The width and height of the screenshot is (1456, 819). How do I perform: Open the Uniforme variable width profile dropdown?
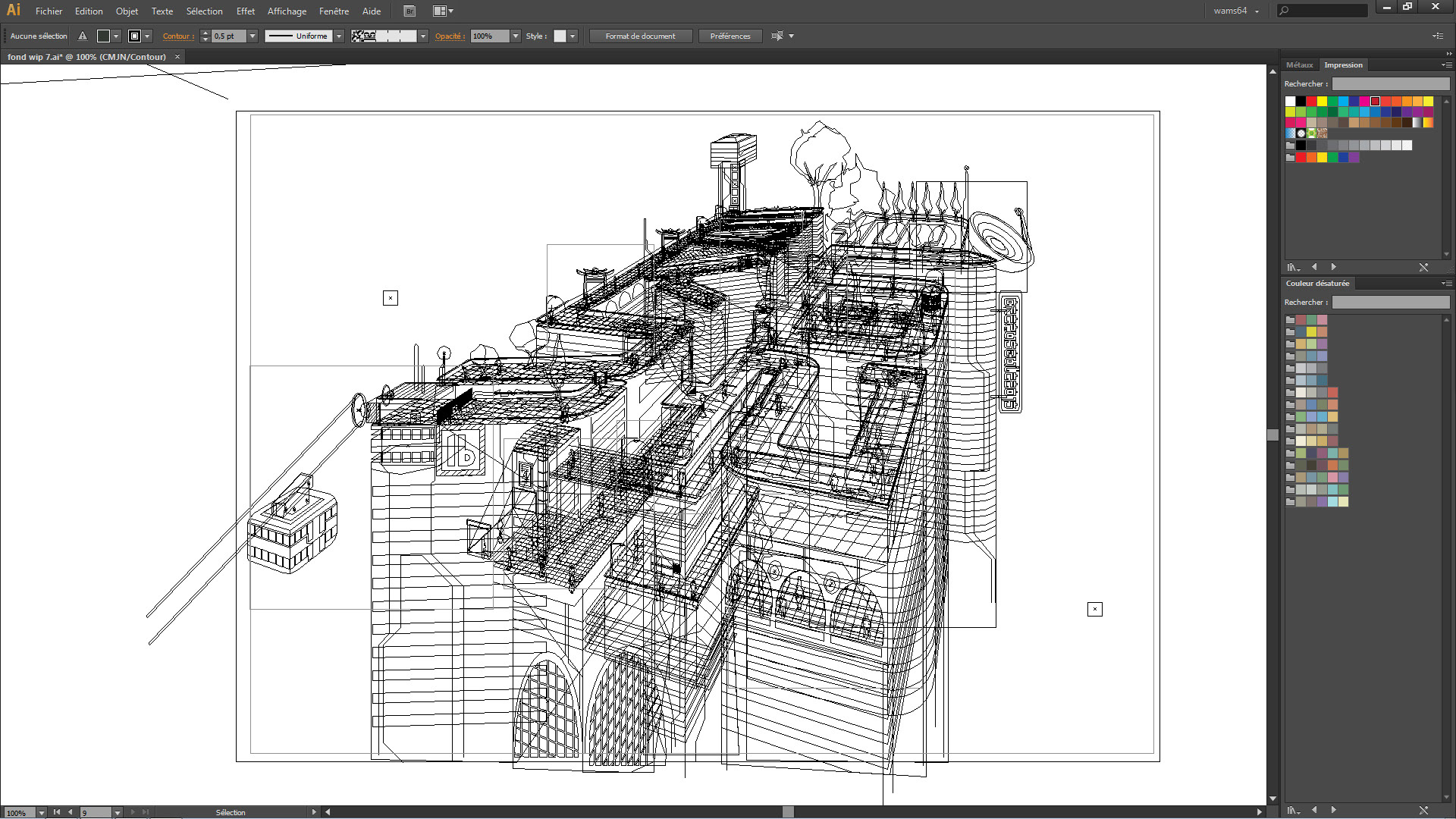point(339,36)
